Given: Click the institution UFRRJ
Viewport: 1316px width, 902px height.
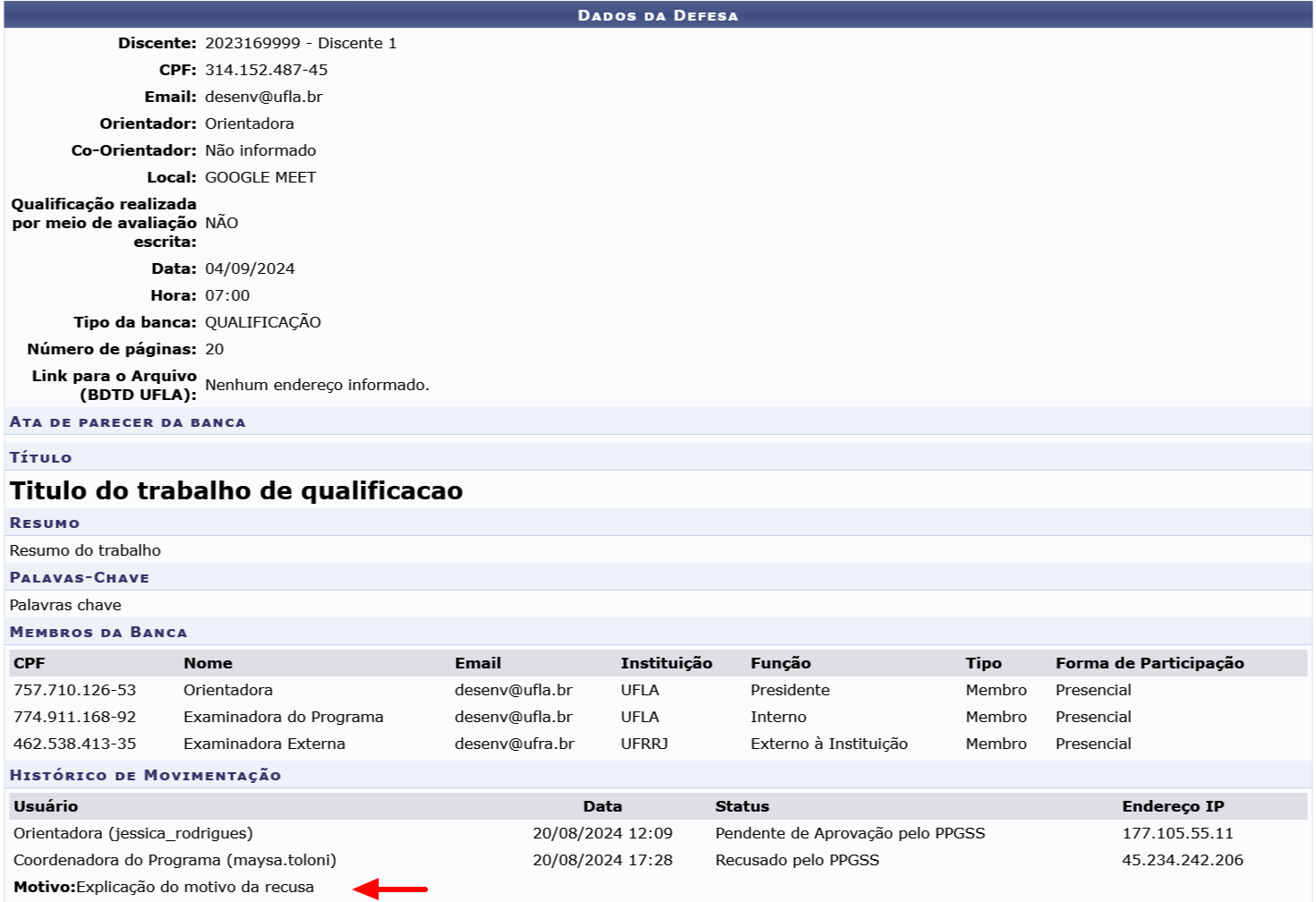Looking at the screenshot, I should [645, 744].
